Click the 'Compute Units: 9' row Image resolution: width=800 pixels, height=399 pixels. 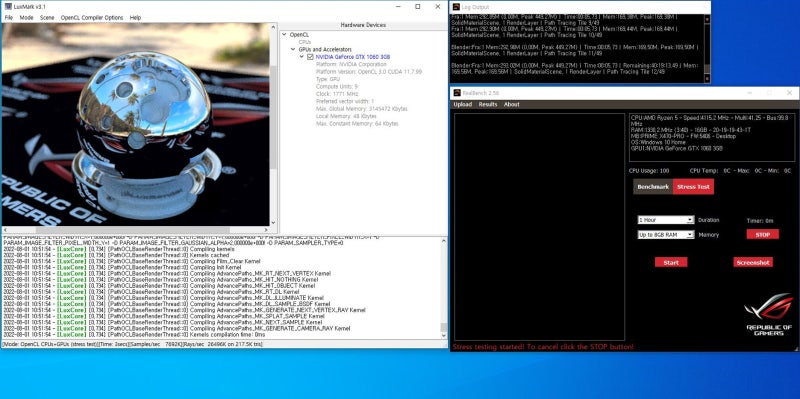(337, 87)
